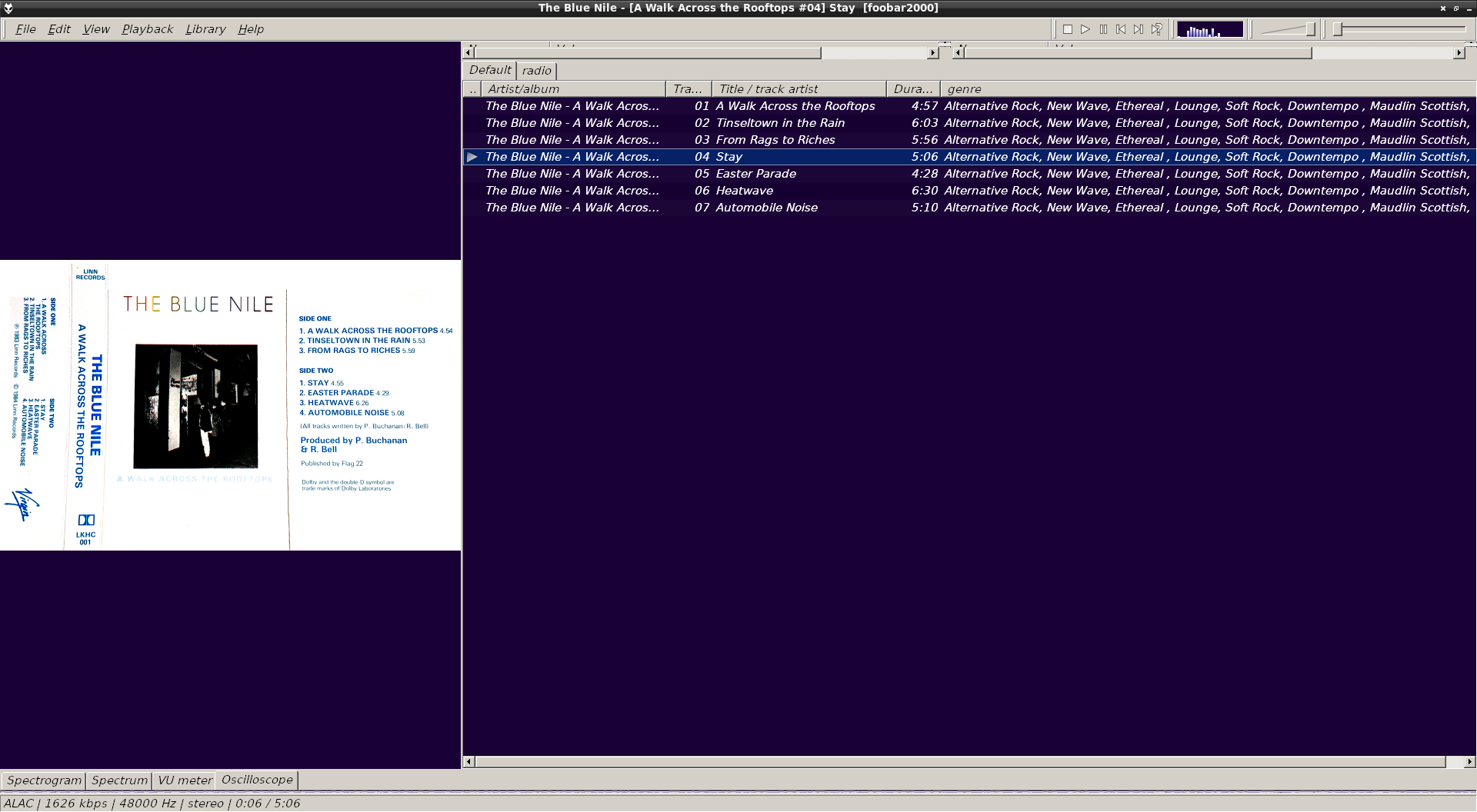Click right arrow of upper-left panel scrollbar
The height and width of the screenshot is (812, 1477).
coord(933,53)
